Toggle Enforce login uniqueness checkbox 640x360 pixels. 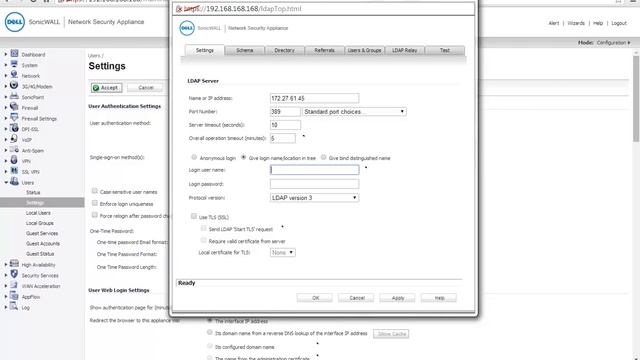tap(95, 203)
